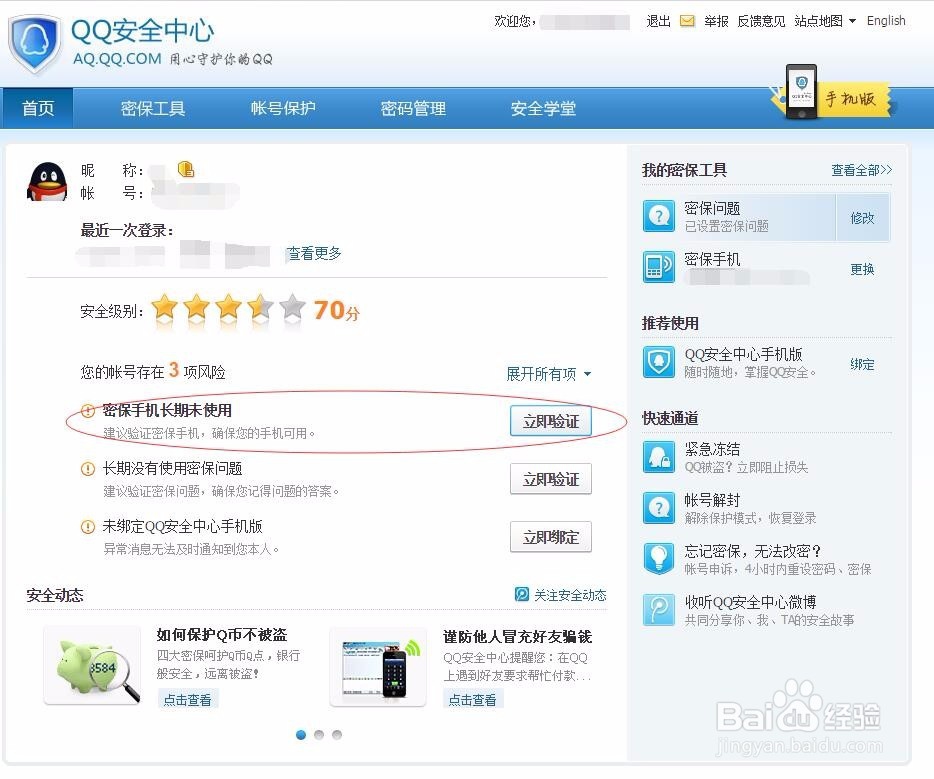Click 点击查看 under 如何保护Q币不被盗
The width and height of the screenshot is (934, 779).
188,700
